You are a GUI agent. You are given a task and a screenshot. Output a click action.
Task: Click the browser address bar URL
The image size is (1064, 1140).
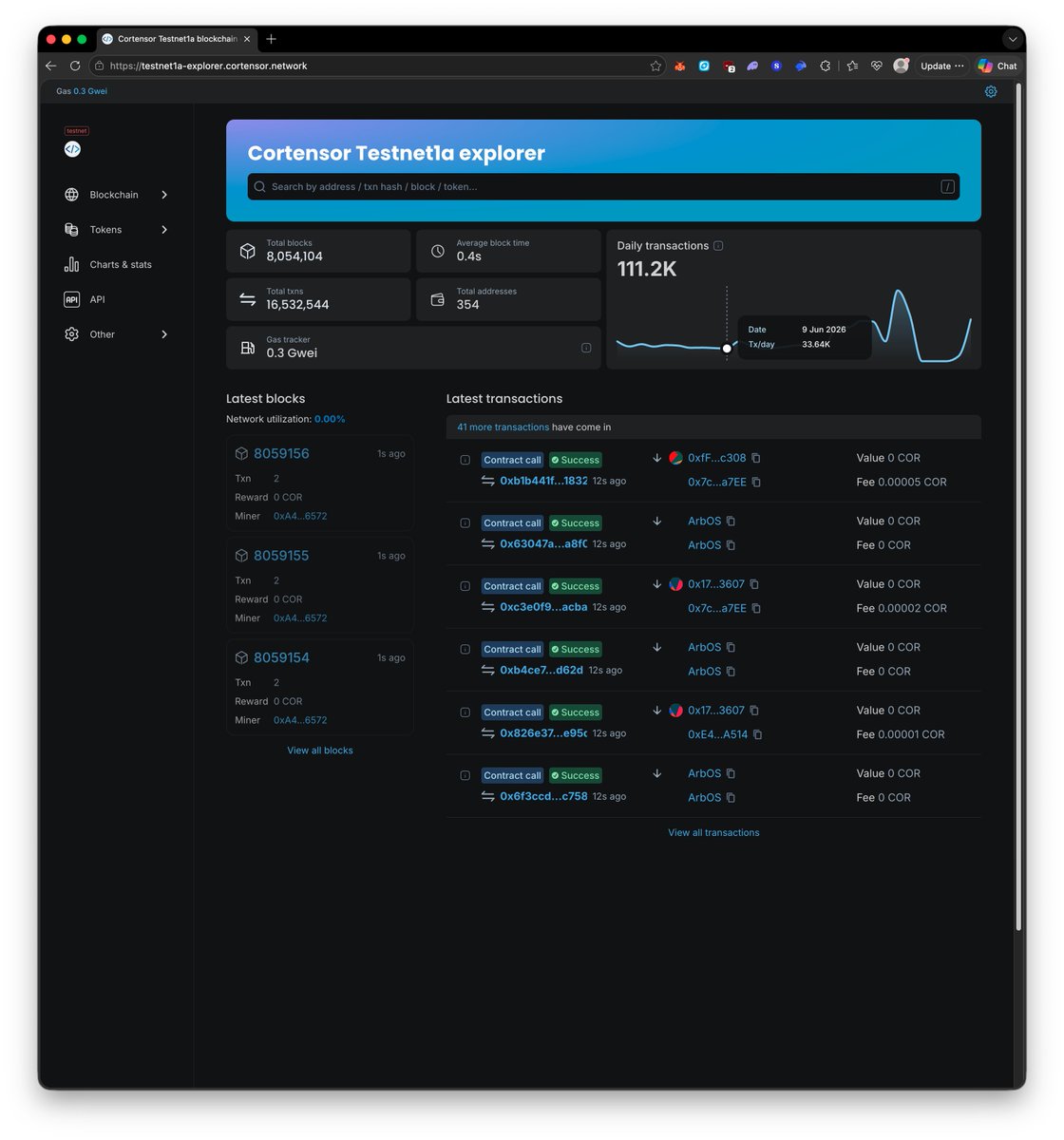point(208,66)
